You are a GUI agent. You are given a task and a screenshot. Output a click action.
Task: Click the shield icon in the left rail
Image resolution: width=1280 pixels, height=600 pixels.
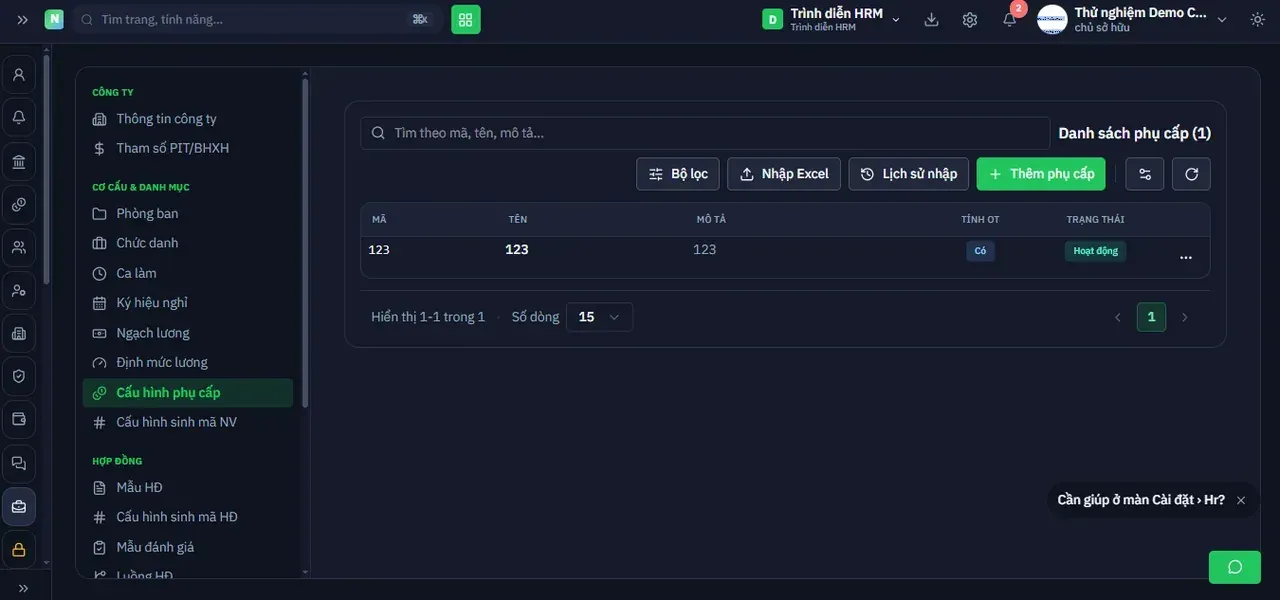click(x=19, y=377)
